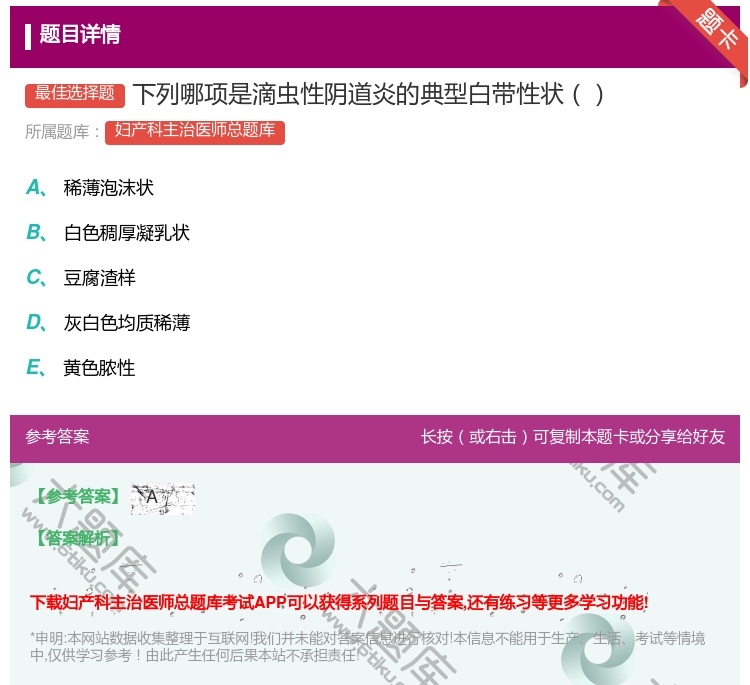
Task: Click the 长按（或右击）copy and share hint
Action: (572, 437)
